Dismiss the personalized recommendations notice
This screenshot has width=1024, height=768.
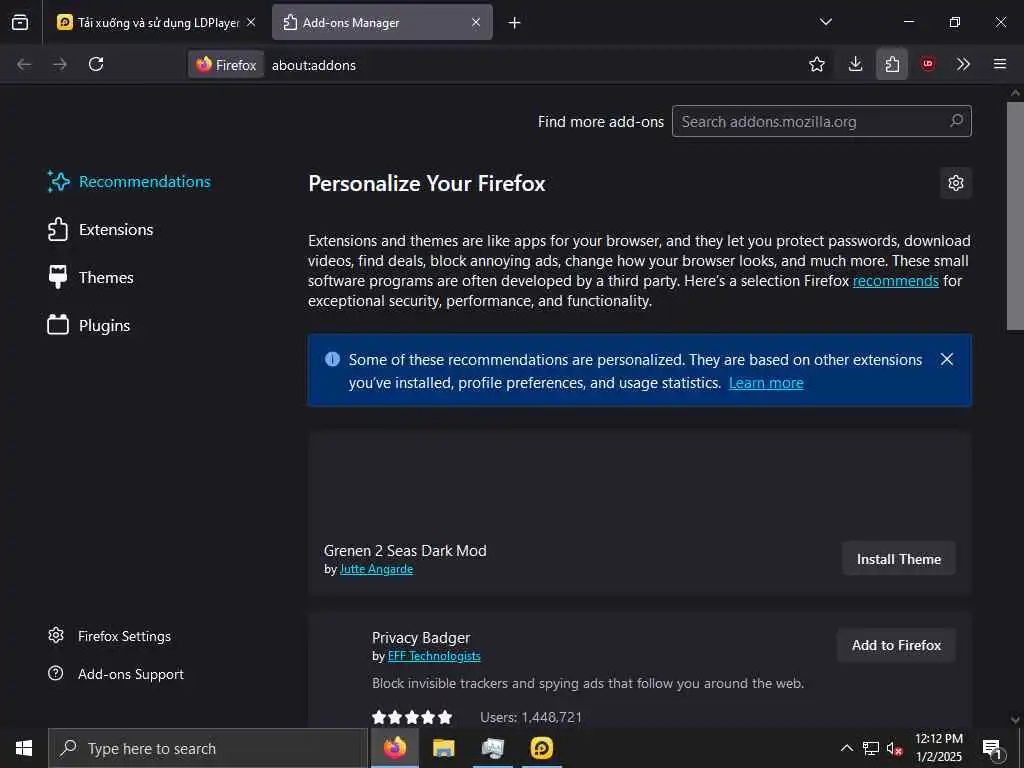(947, 359)
